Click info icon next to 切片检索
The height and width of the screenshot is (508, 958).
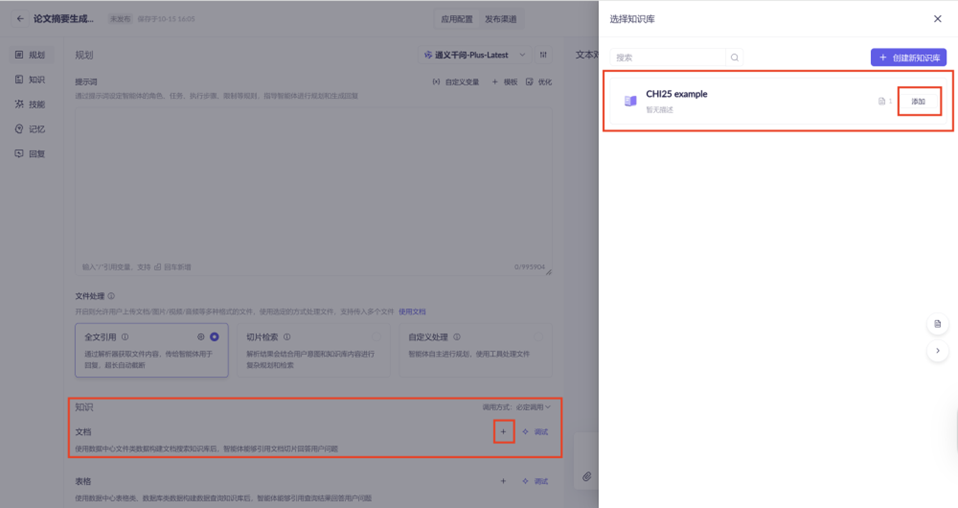coord(287,337)
